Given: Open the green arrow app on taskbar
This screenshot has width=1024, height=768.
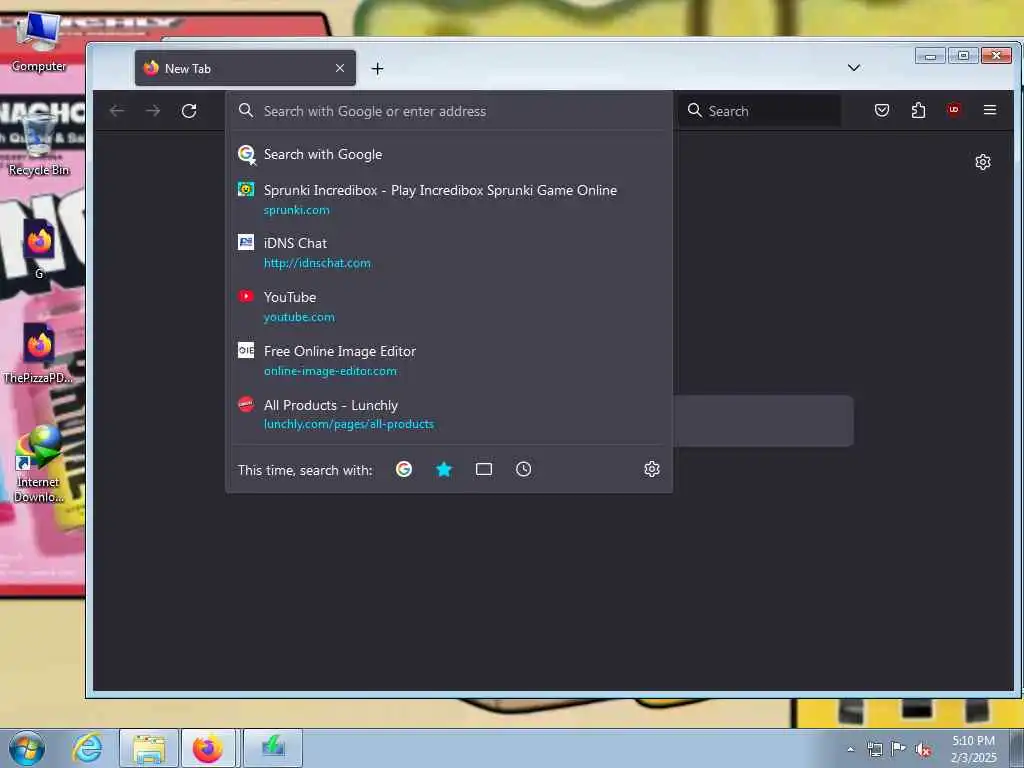Looking at the screenshot, I should [273, 748].
